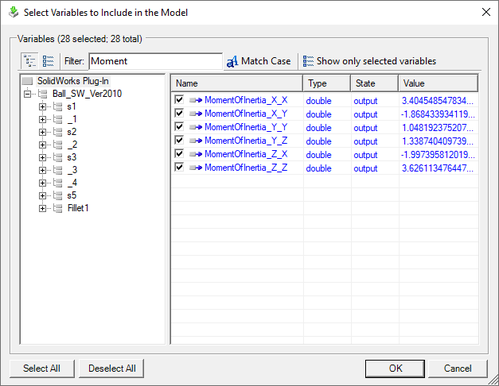The height and width of the screenshot is (386, 499).
Task: Uncheck MomentOfInertia_X_Y checkbox
Action: point(179,113)
